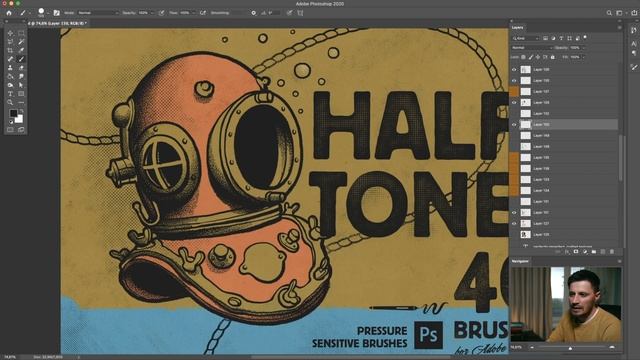Open the Edit Toolbar three-dots button
Screen dimensions: 640x360
(21, 102)
